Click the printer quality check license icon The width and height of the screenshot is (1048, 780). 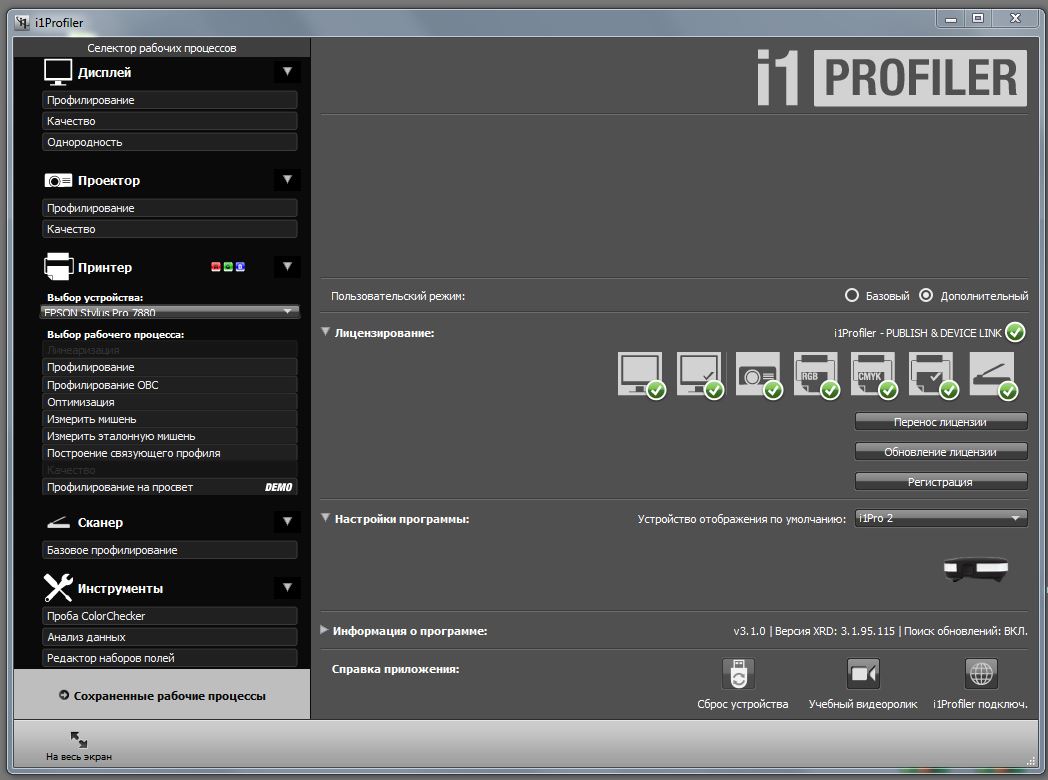933,375
